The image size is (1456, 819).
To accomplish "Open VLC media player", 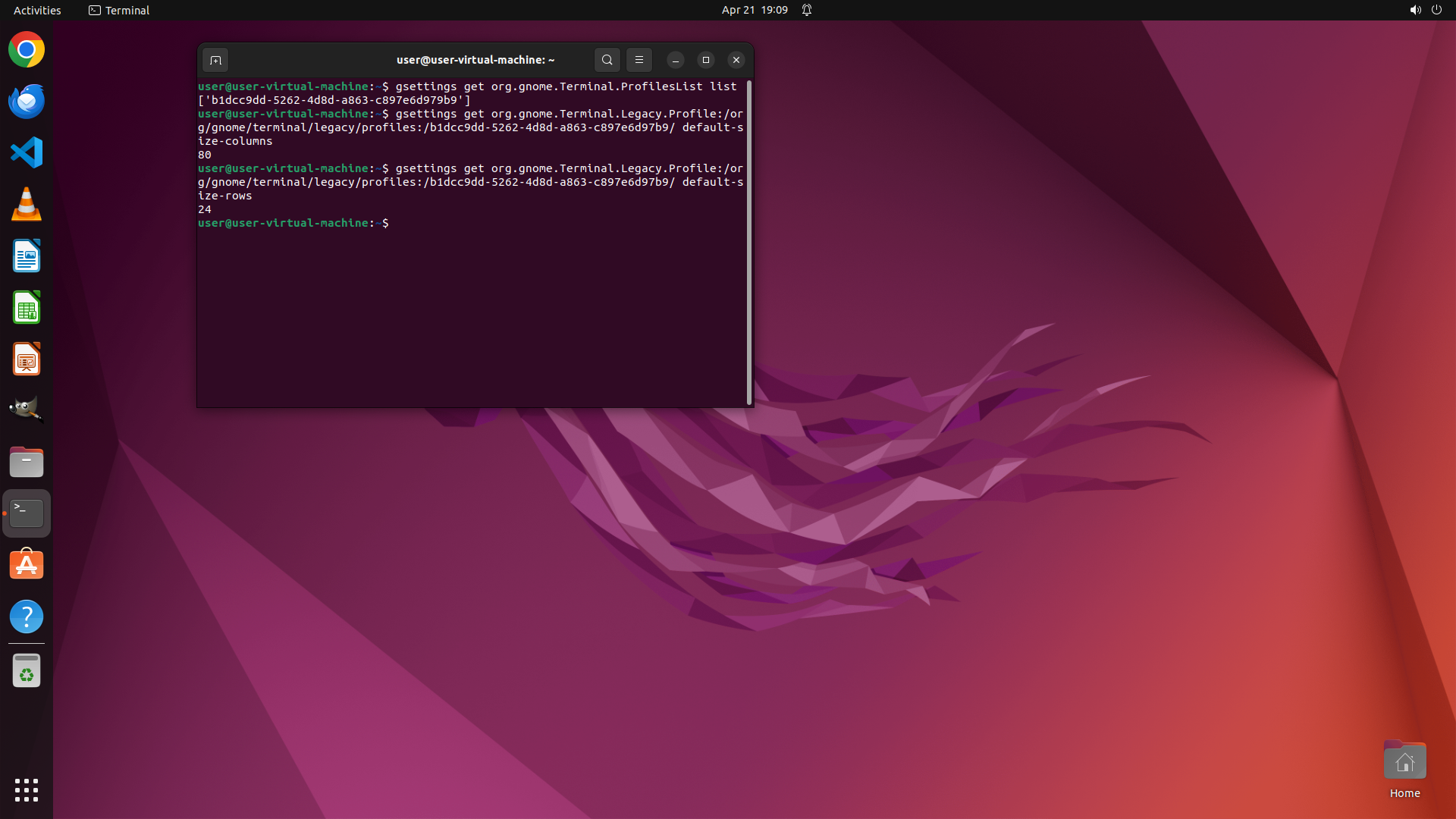I will [x=27, y=205].
